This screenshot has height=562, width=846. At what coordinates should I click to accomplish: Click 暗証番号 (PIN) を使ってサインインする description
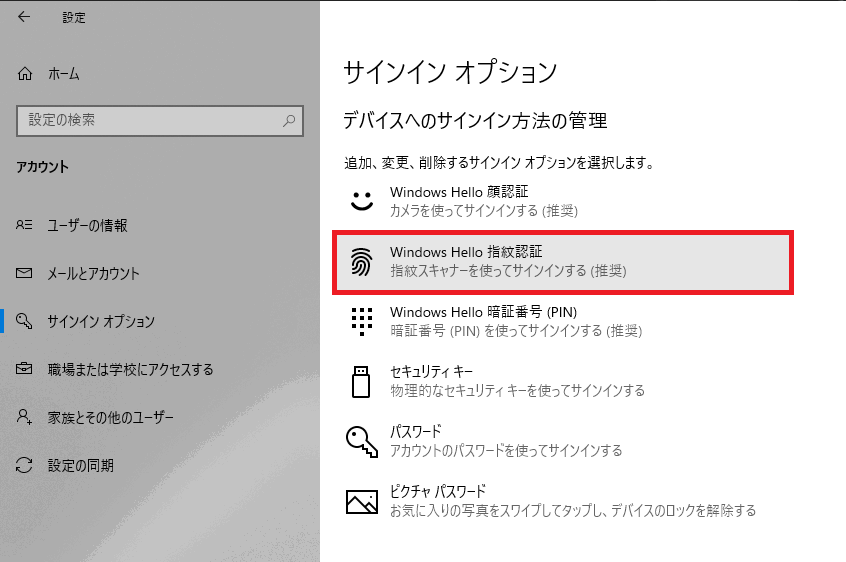click(516, 330)
